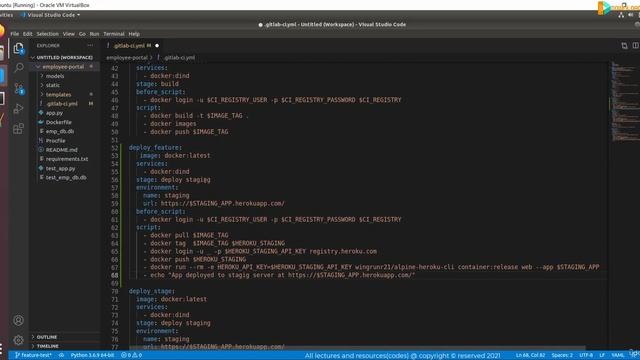640x360 pixels.
Task: Click the Explorer more actions ellipsis
Action: tap(90, 45)
